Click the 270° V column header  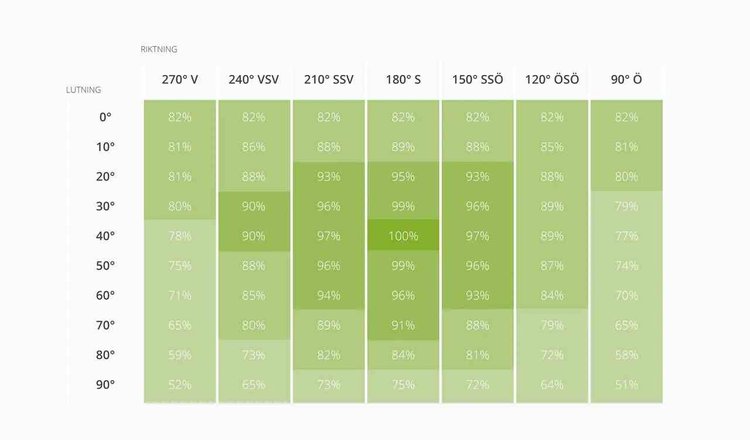(180, 79)
